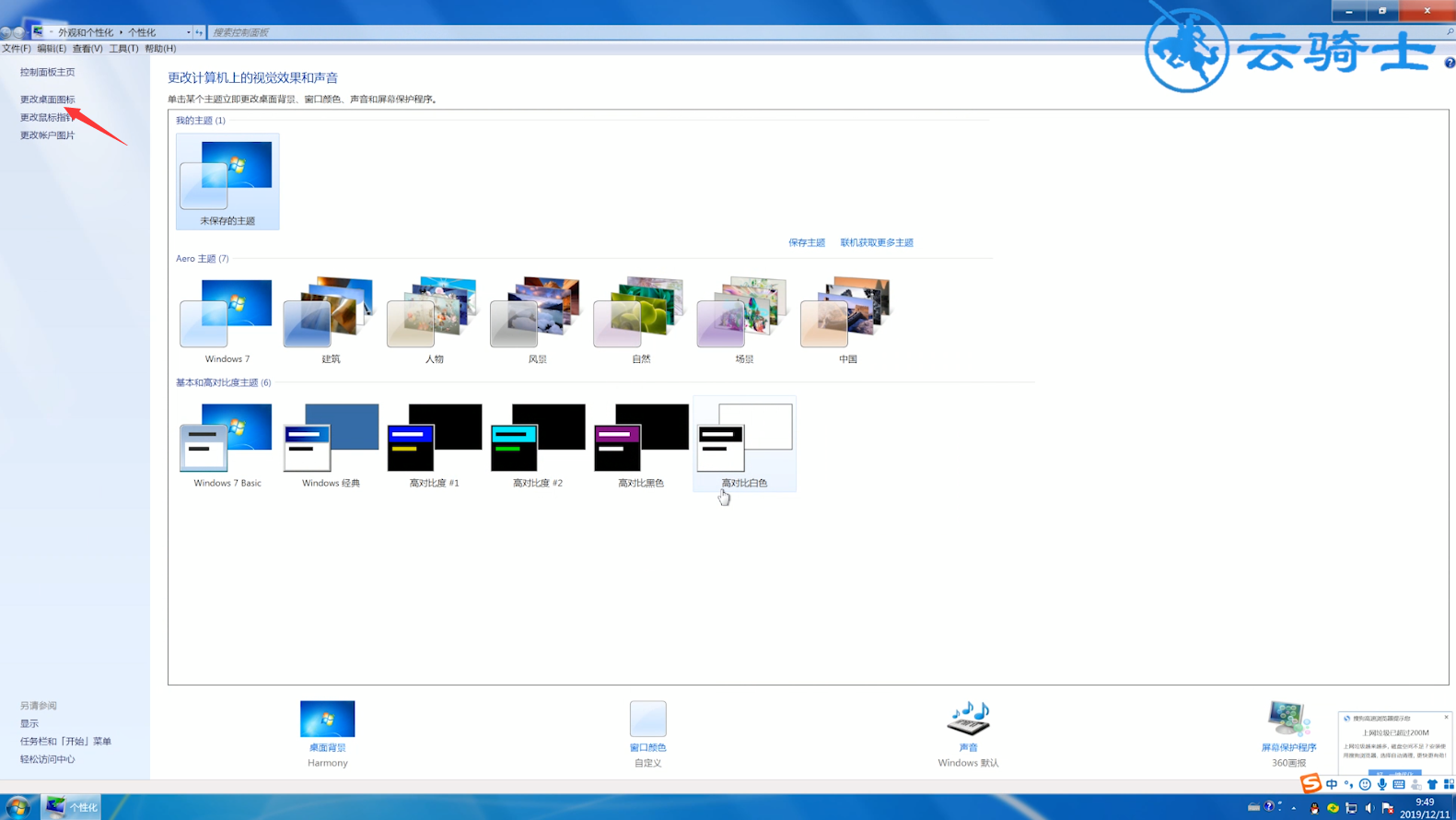Apply the Windows 7 Aero theme
Screen dimensions: 1456x820
(x=227, y=320)
